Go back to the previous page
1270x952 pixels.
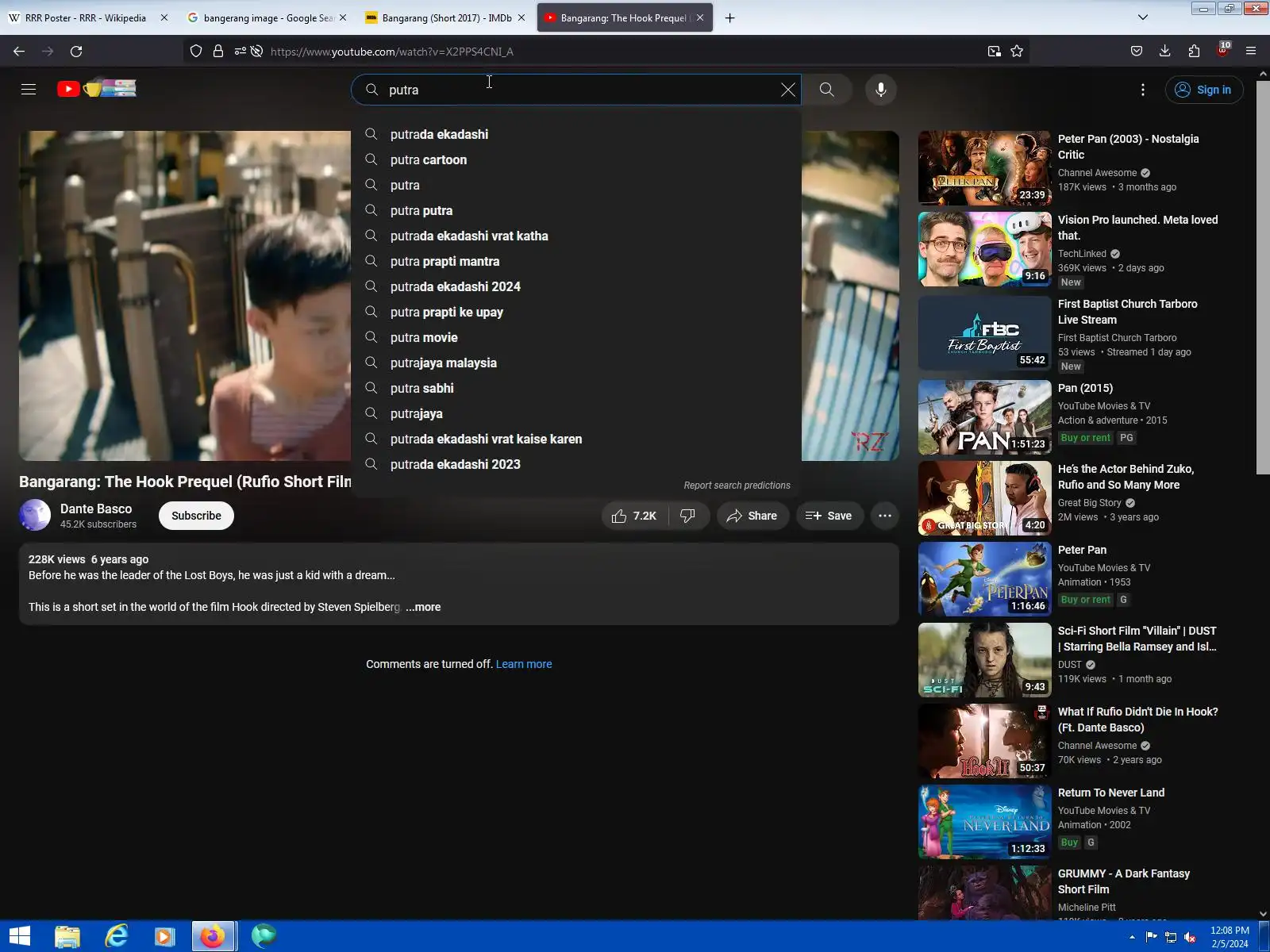(x=19, y=52)
